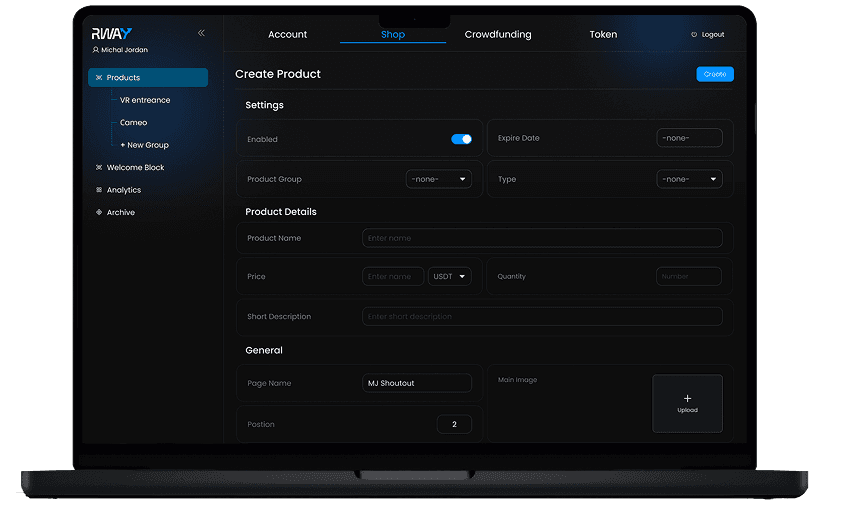The width and height of the screenshot is (851, 520).
Task: Click the Product Details heading
Action: pos(281,212)
